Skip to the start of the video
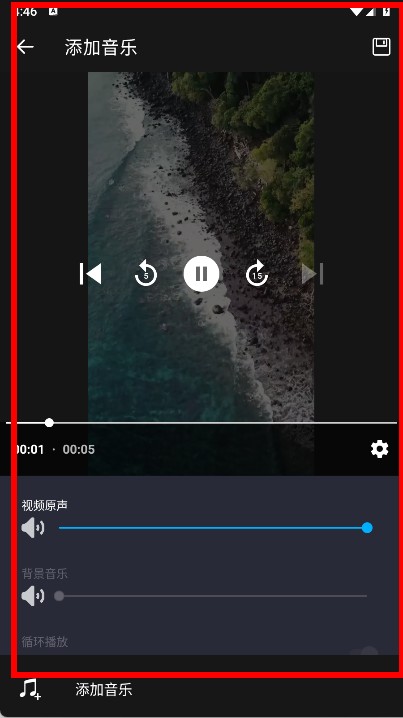 click(90, 274)
